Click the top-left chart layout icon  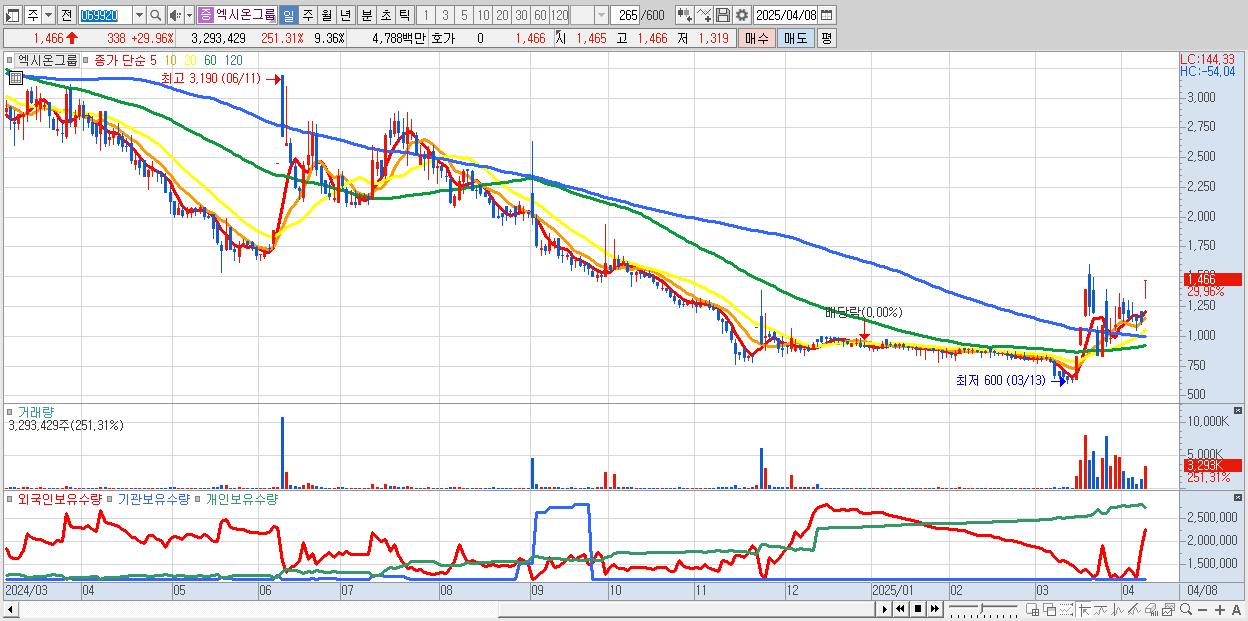point(12,15)
